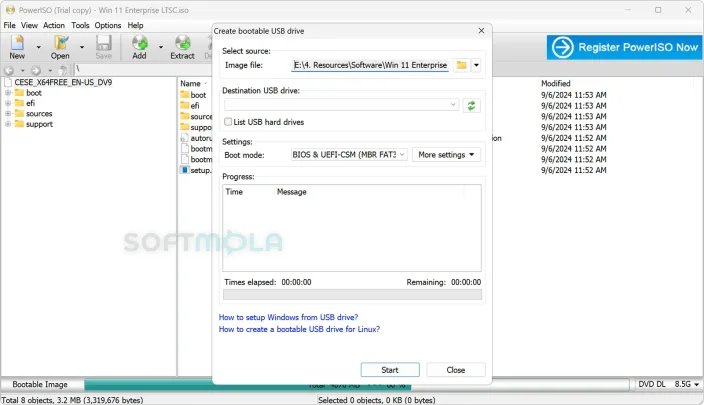Expand the boot folder in tree

click(x=8, y=93)
